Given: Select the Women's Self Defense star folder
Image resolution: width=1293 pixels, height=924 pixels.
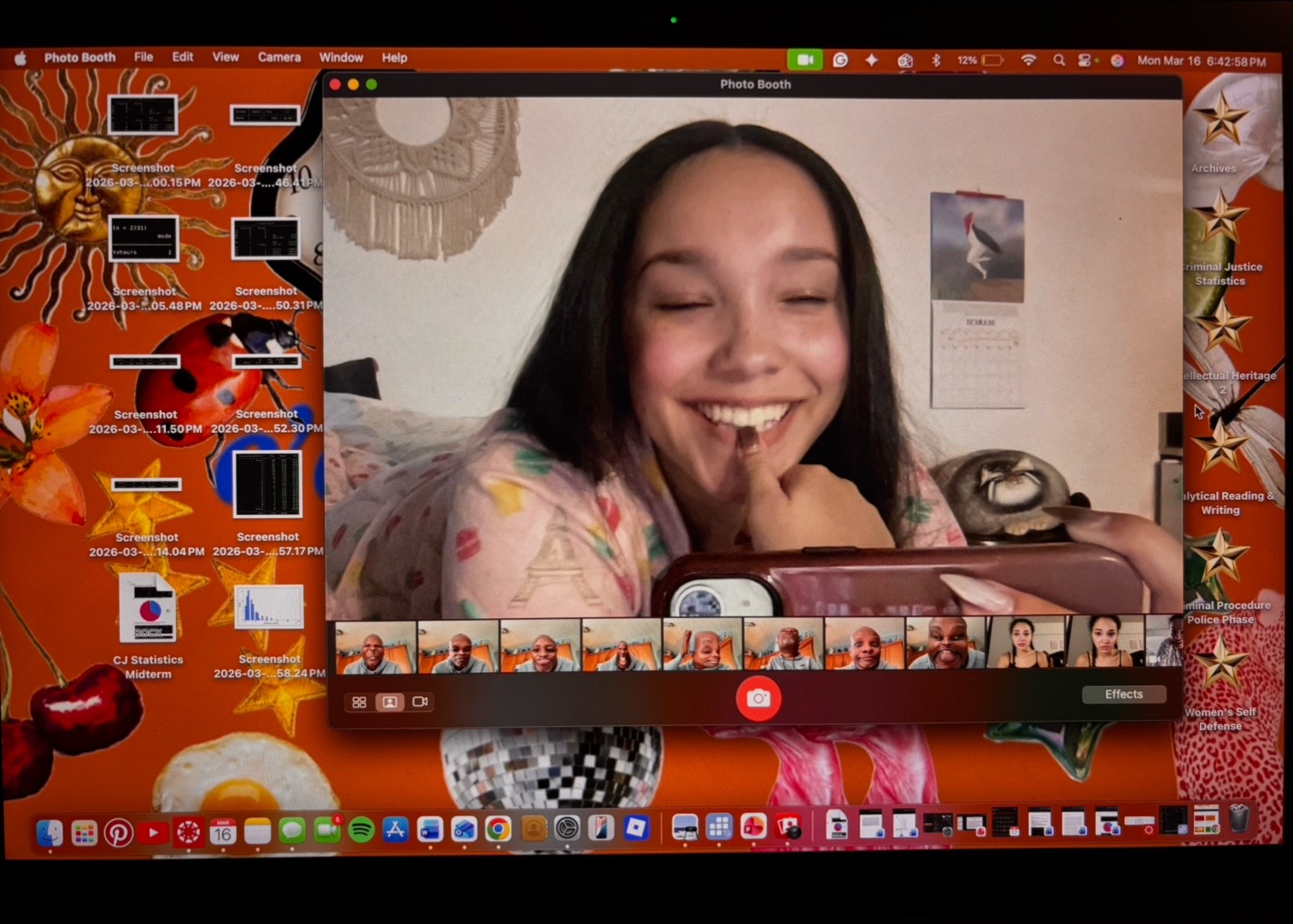Looking at the screenshot, I should point(1221,685).
